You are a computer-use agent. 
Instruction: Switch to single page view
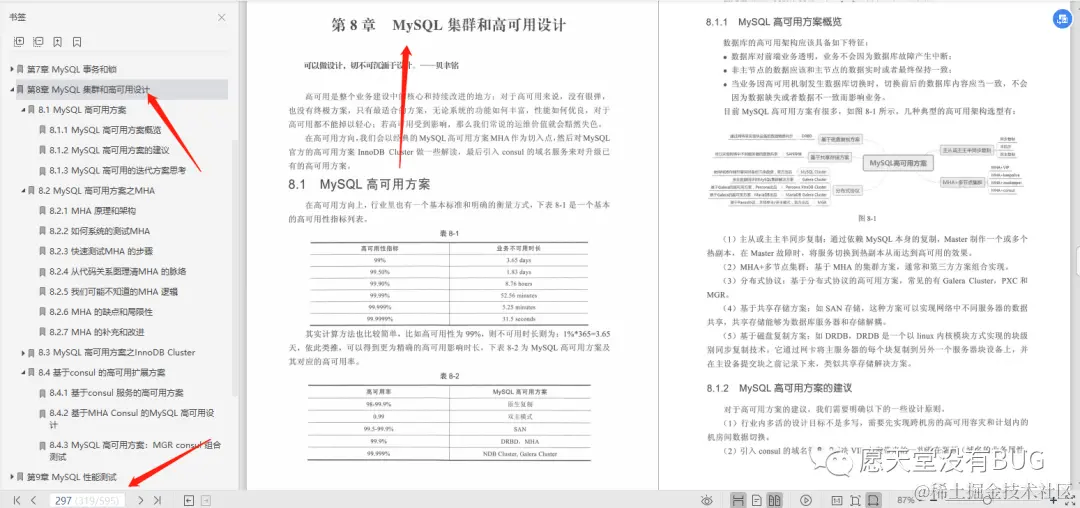(x=757, y=500)
